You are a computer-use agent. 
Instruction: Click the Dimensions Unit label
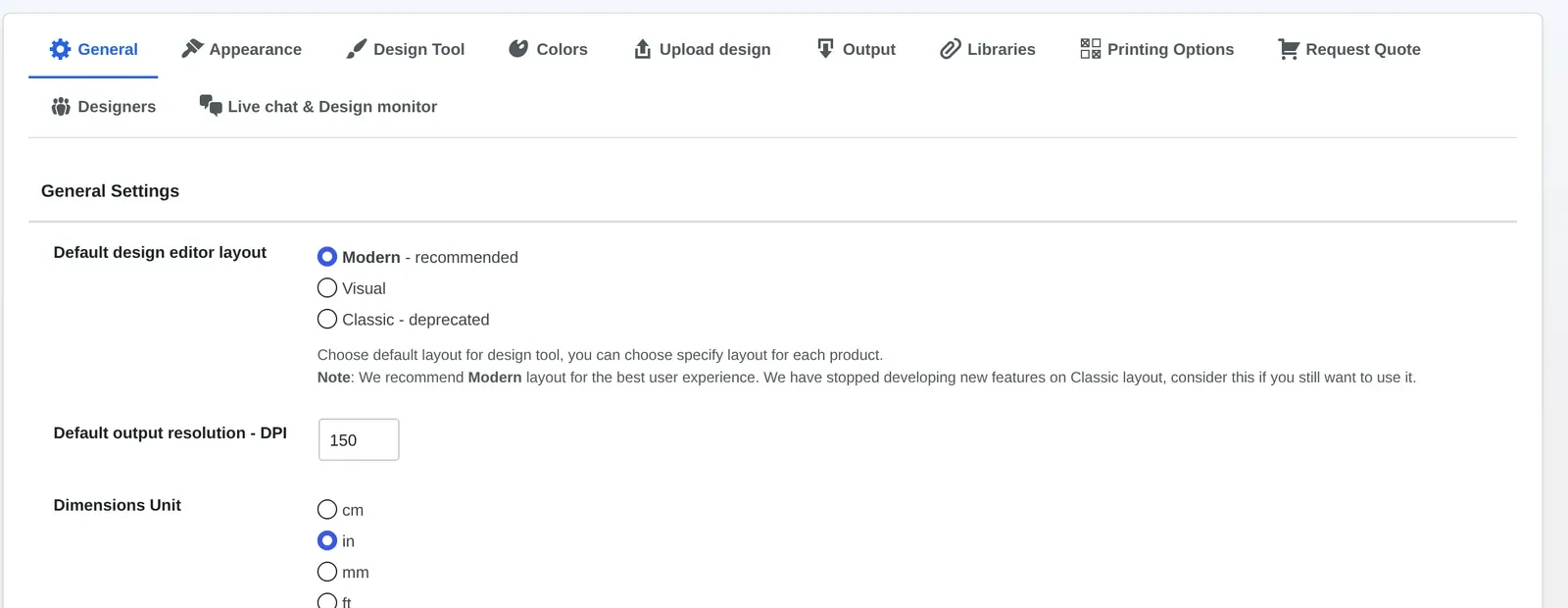coord(118,505)
